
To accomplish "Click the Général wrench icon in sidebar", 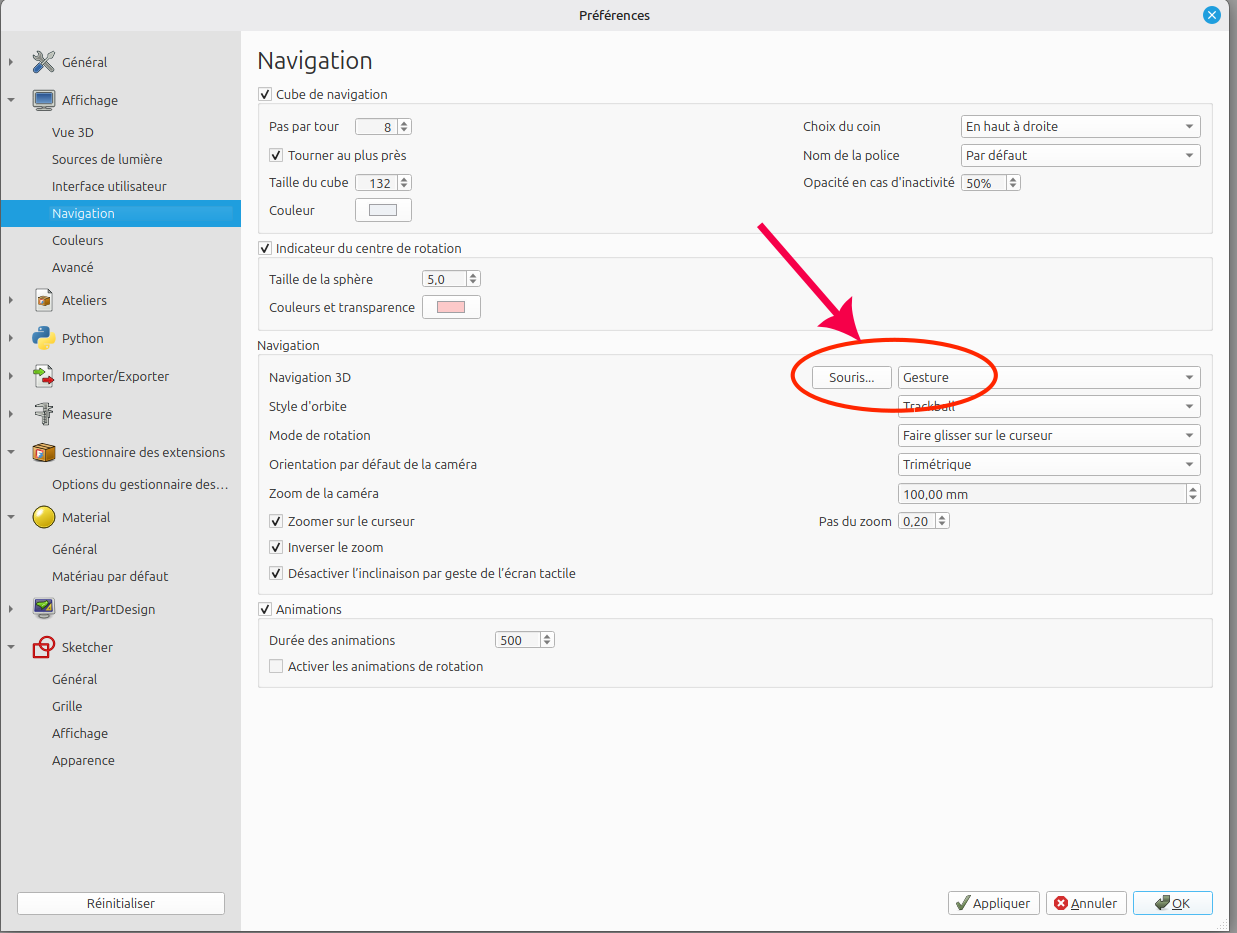I will (43, 62).
